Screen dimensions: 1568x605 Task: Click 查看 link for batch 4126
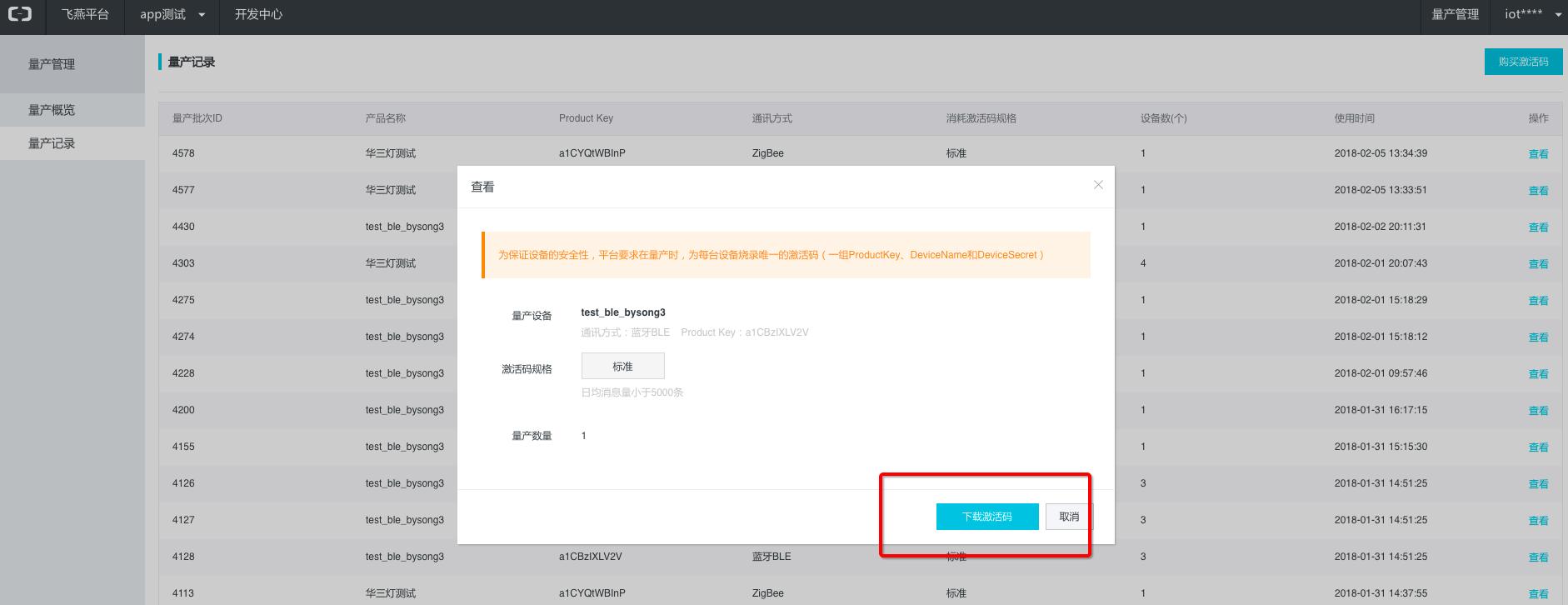click(1538, 484)
